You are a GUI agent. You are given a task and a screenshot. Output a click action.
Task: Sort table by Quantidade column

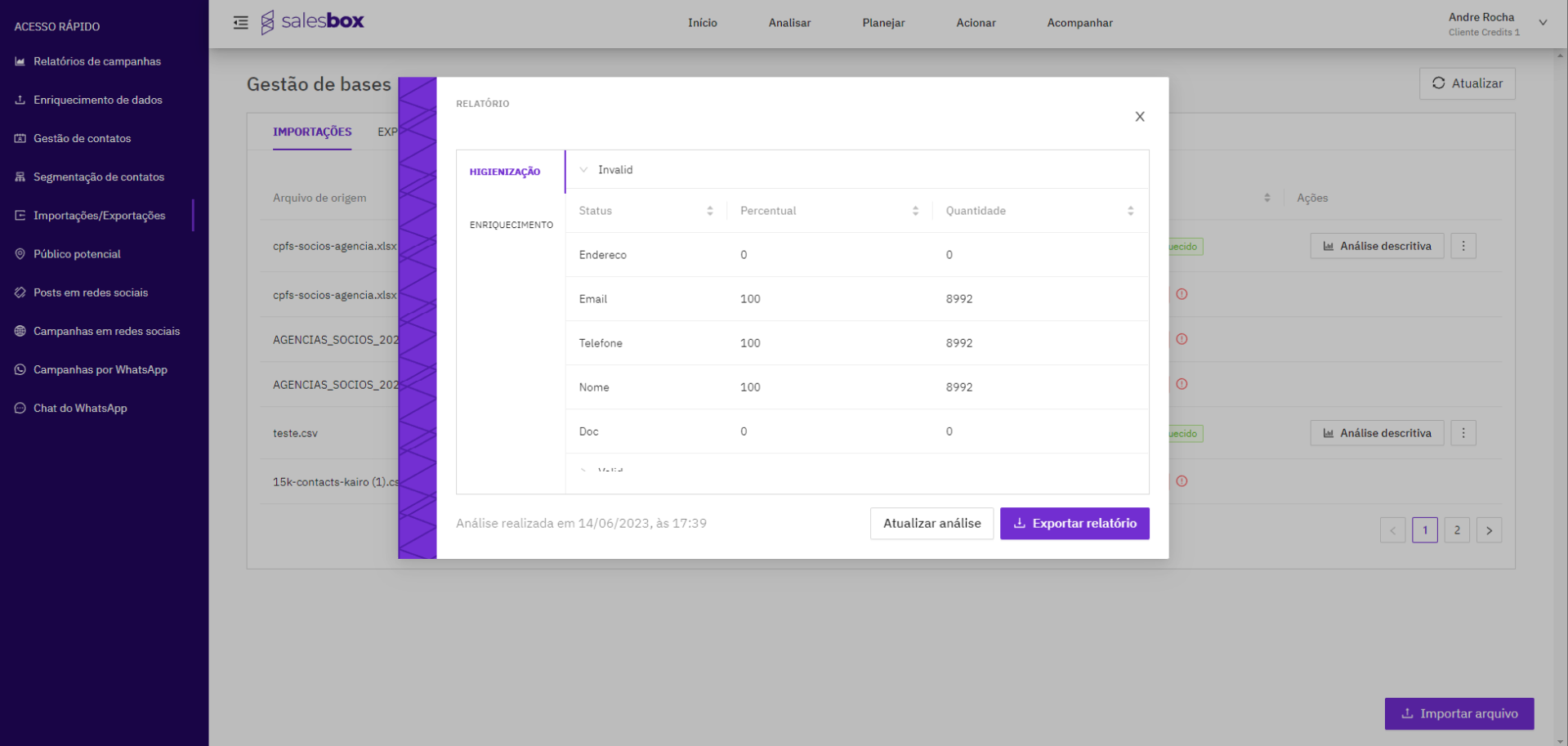[1130, 211]
